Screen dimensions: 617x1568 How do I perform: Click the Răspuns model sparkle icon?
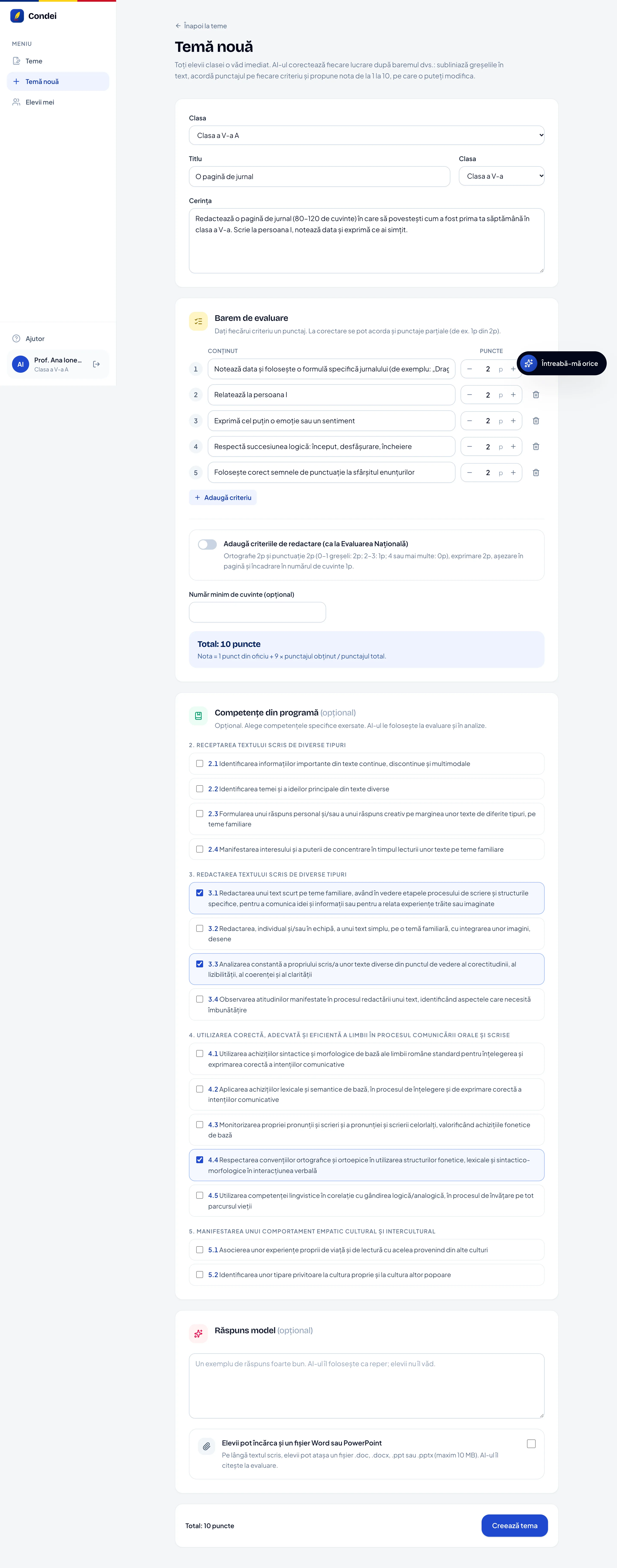point(198,1334)
